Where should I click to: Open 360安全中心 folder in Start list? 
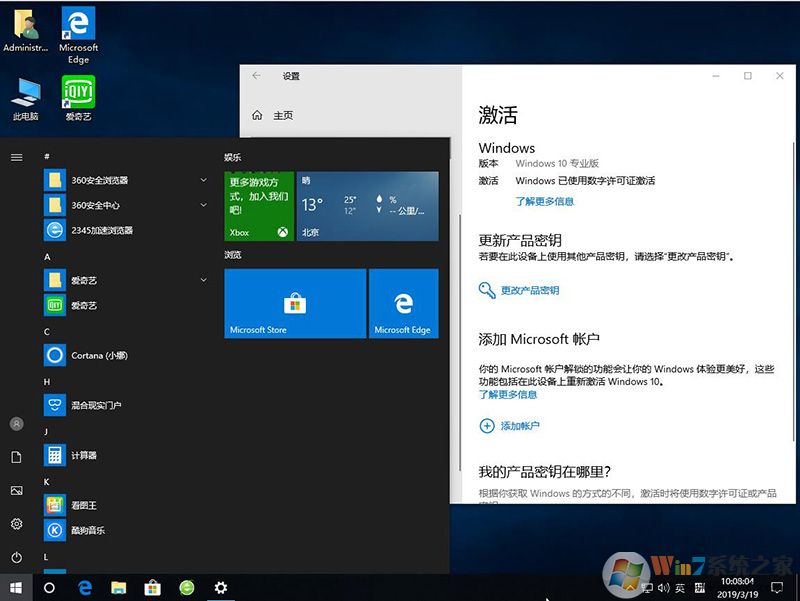click(125, 205)
